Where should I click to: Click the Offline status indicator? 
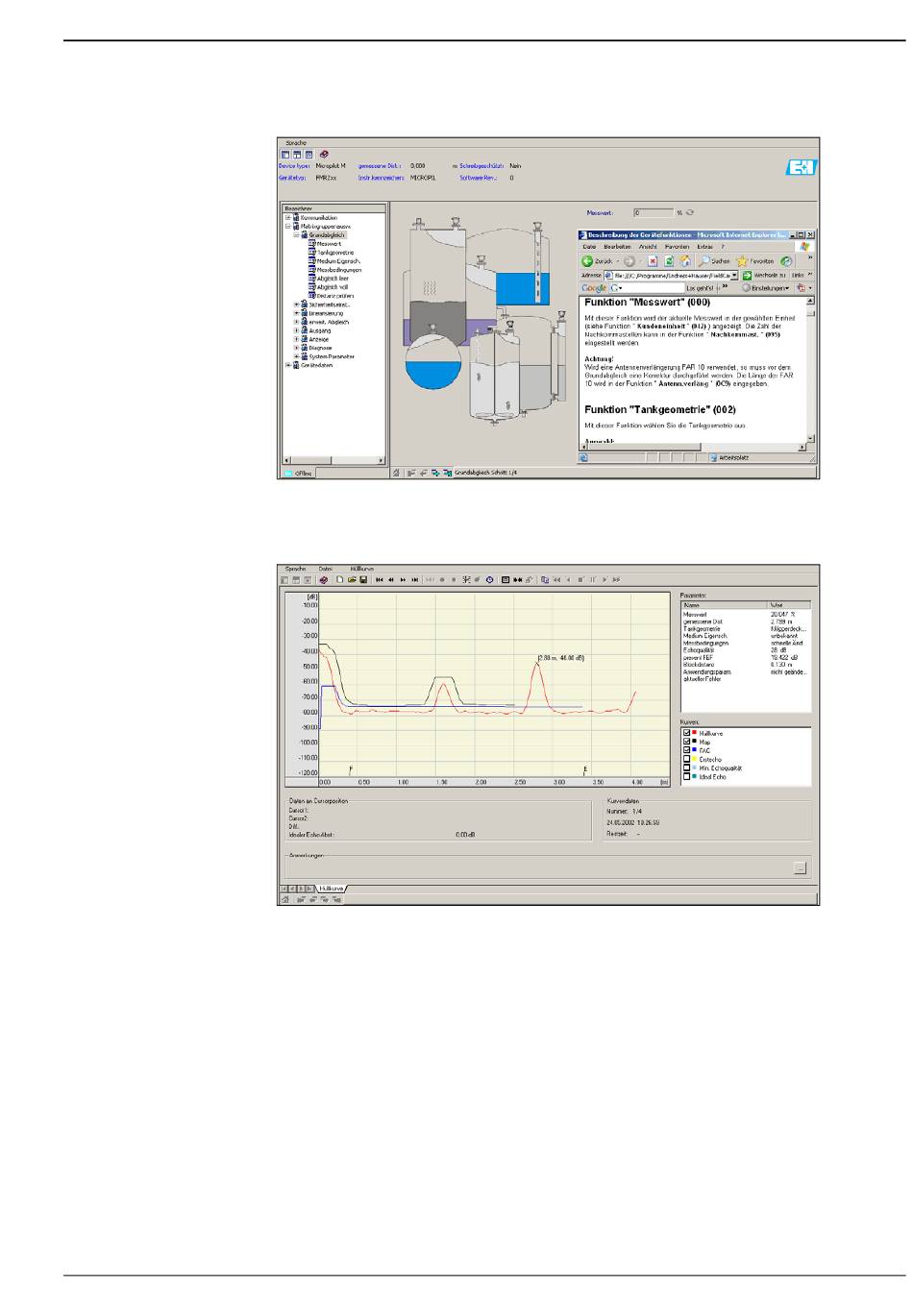(x=299, y=474)
